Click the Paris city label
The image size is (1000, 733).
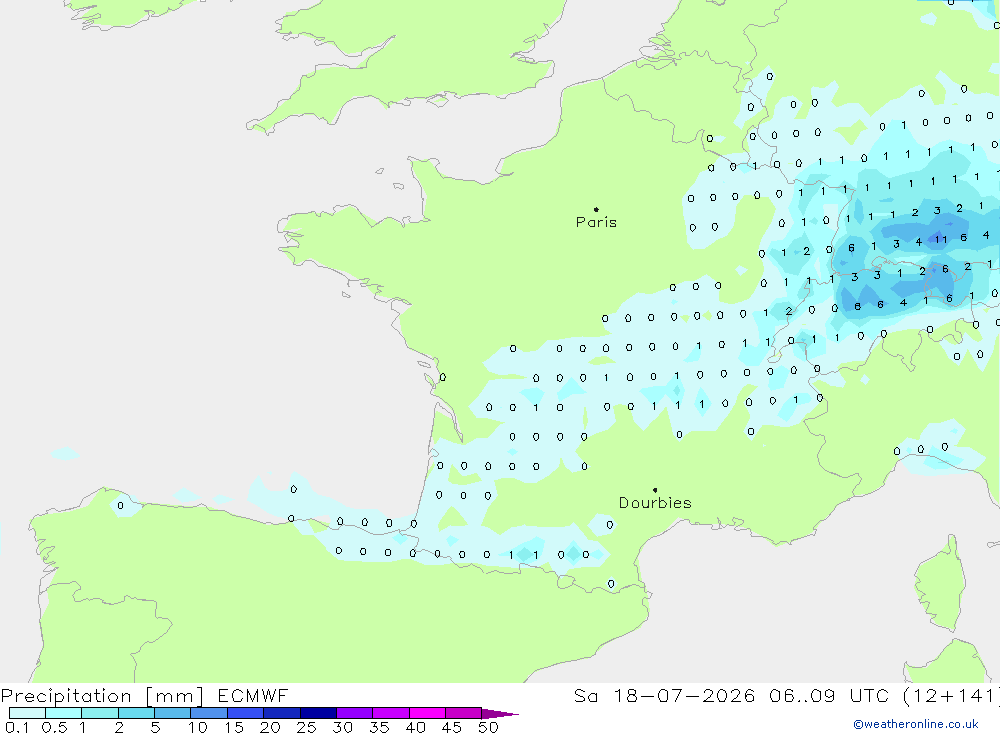[x=596, y=222]
